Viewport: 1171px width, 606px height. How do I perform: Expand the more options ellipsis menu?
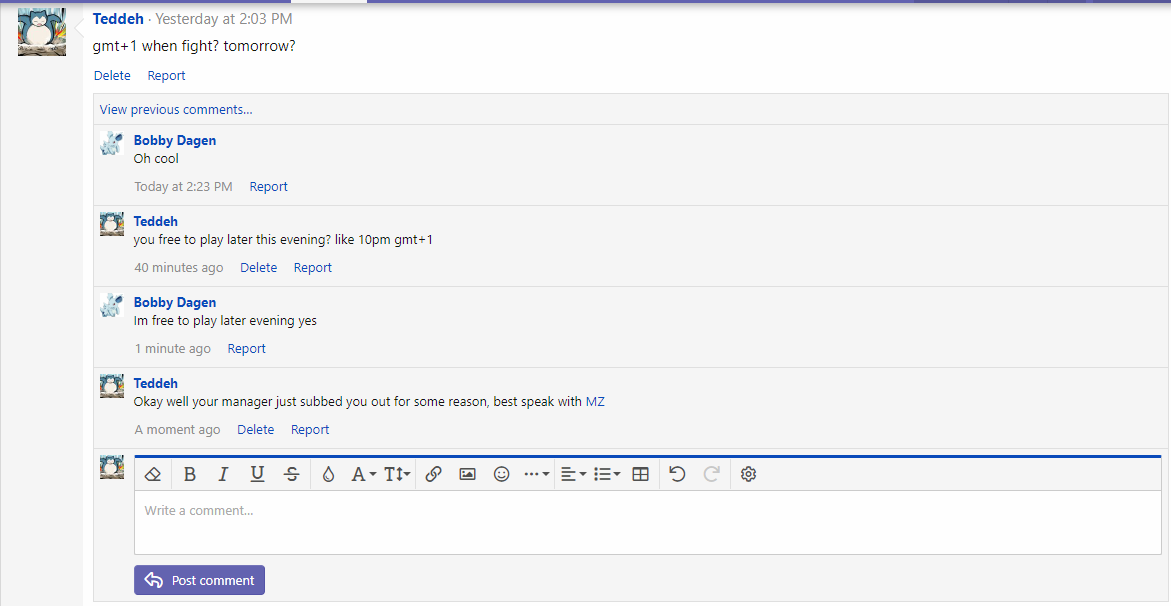537,474
